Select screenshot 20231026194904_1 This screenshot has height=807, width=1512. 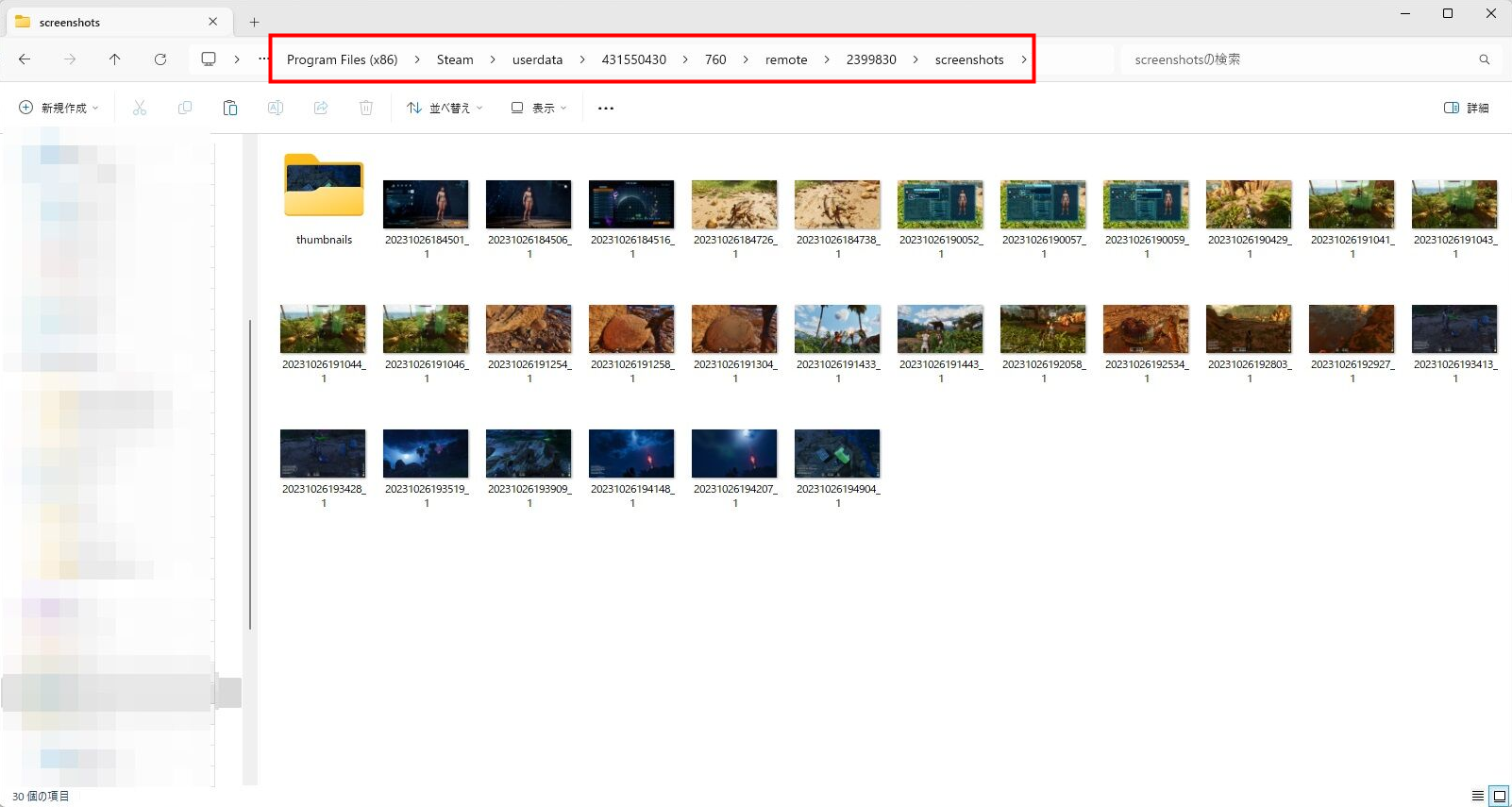coord(837,468)
